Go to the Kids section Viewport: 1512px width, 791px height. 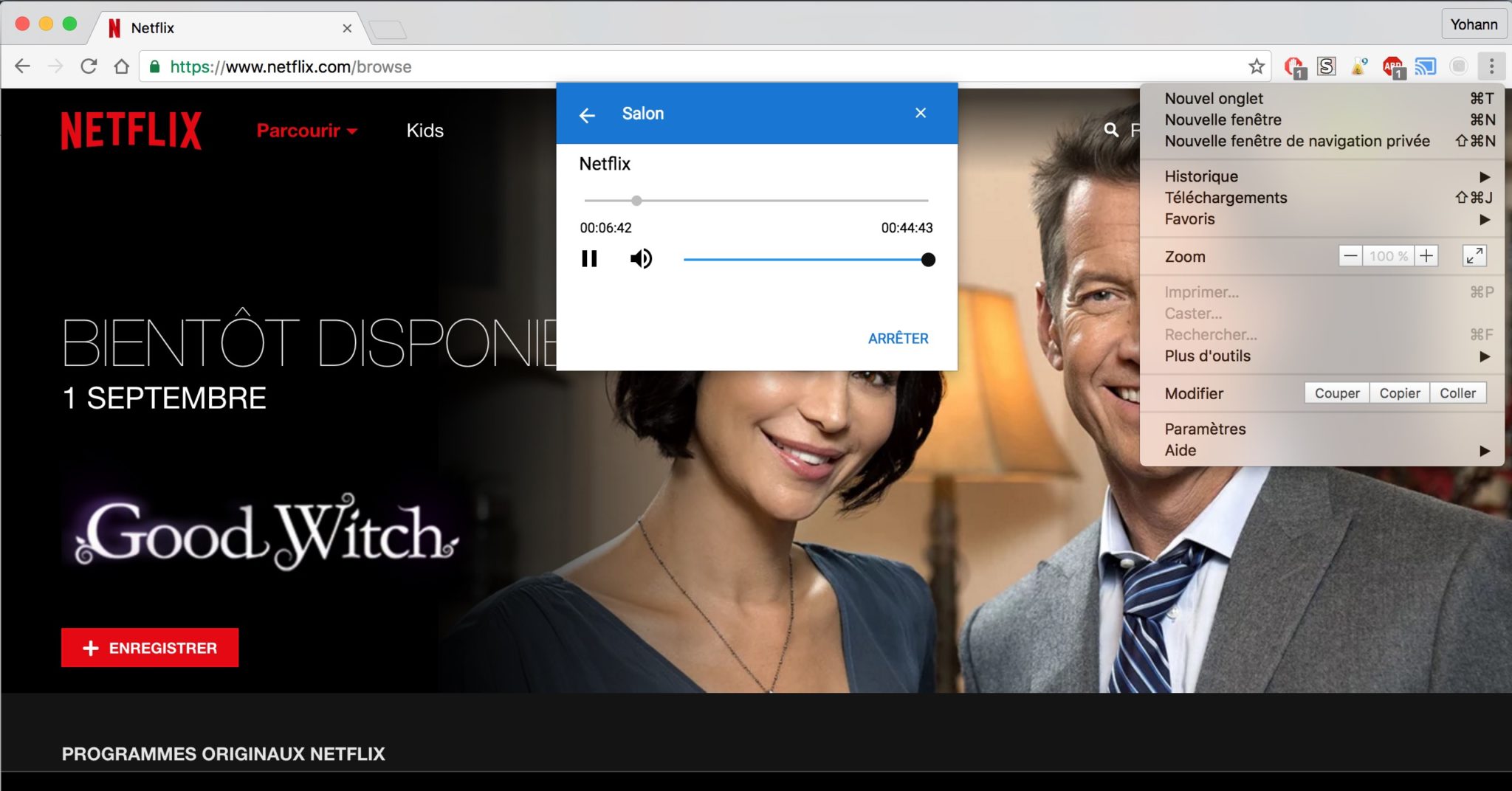(425, 131)
